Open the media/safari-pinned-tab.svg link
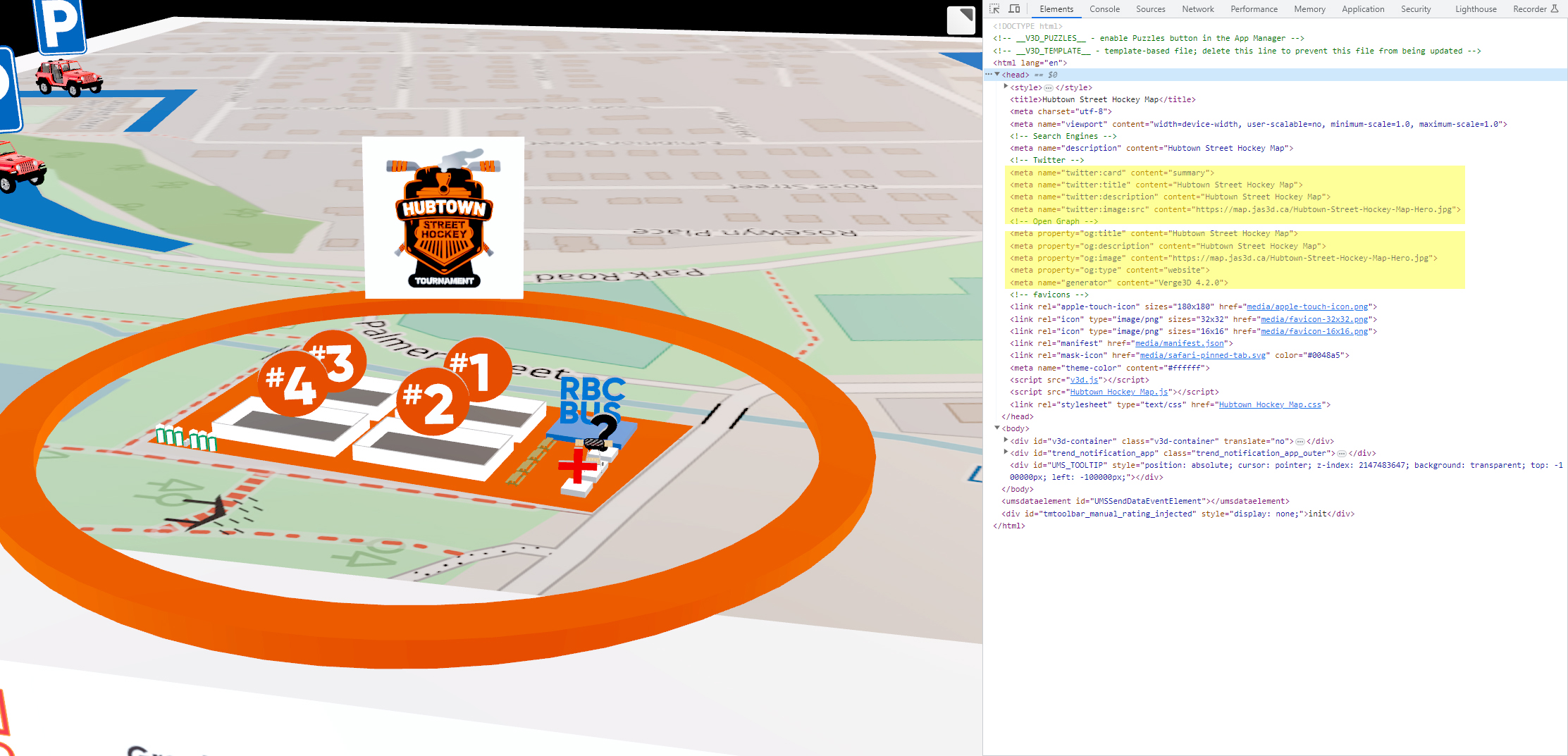The width and height of the screenshot is (1568, 756). click(1203, 356)
